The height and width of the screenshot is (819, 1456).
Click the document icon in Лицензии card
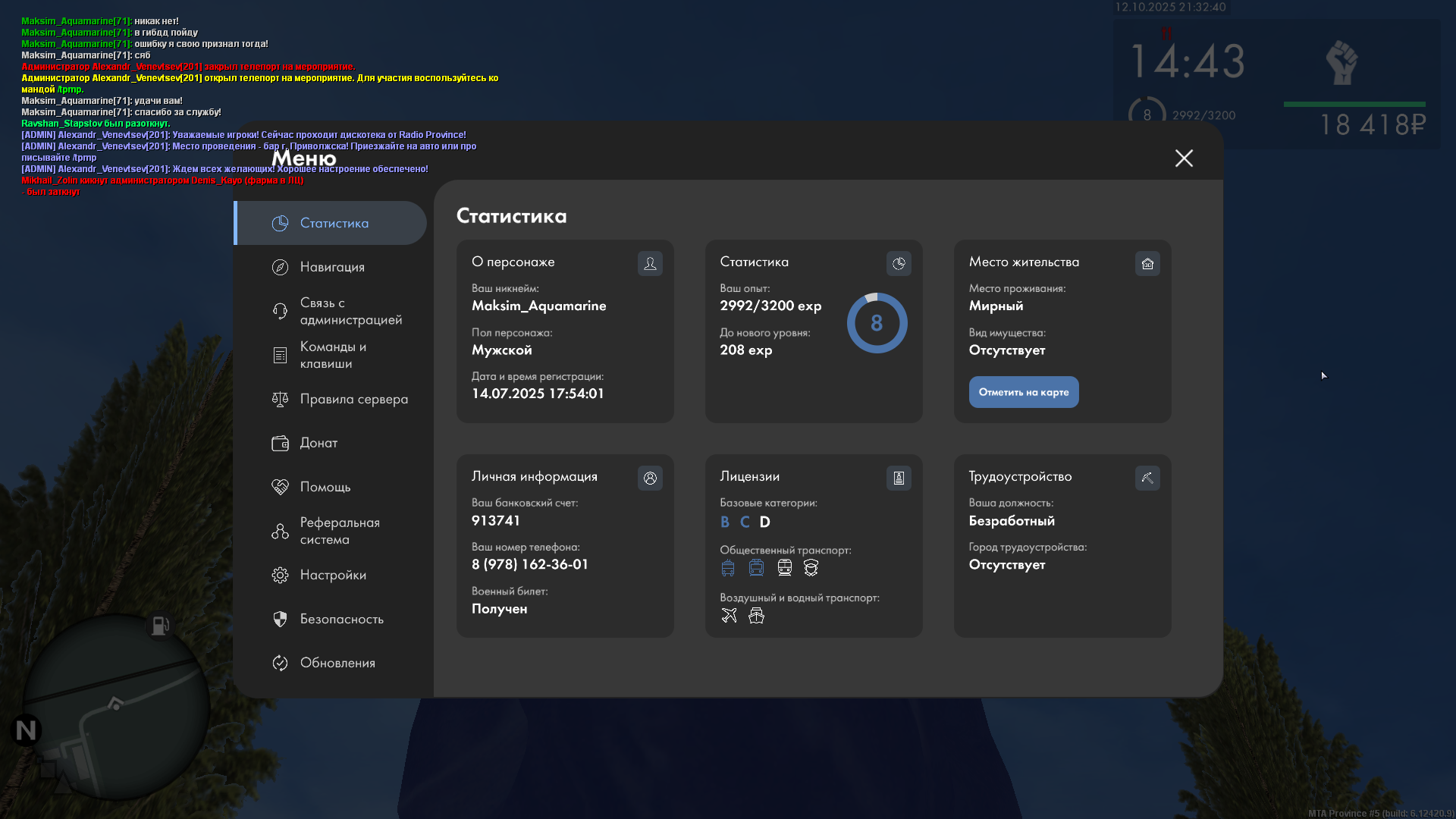[899, 478]
